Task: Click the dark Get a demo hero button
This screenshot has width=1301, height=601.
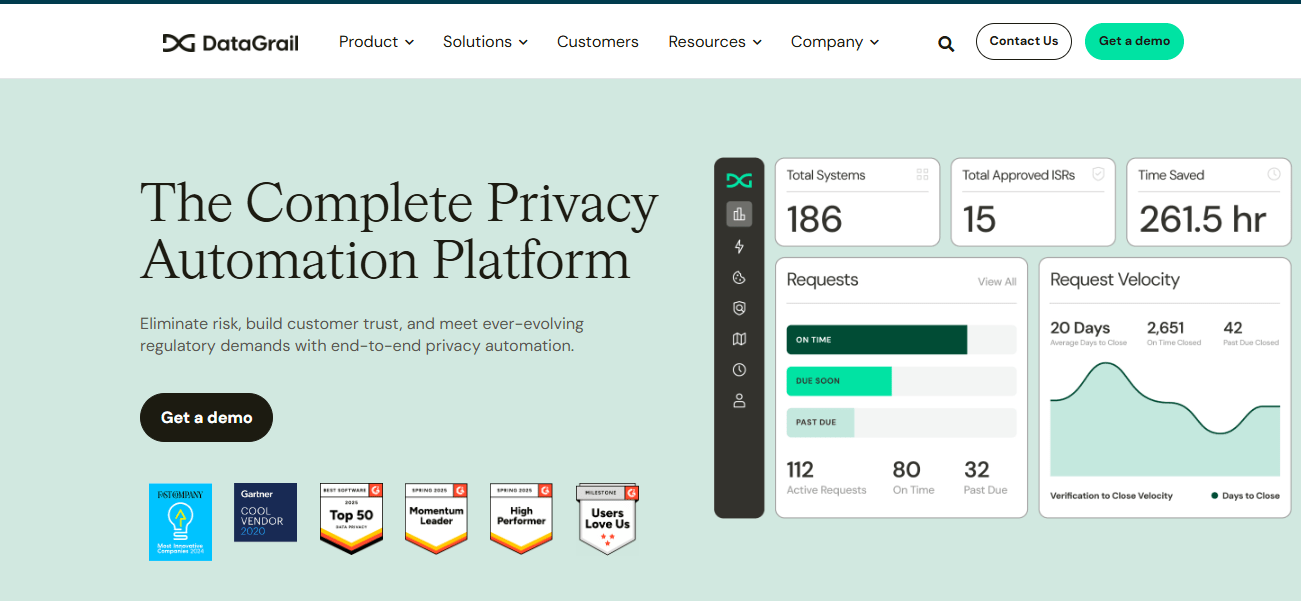Action: click(206, 417)
